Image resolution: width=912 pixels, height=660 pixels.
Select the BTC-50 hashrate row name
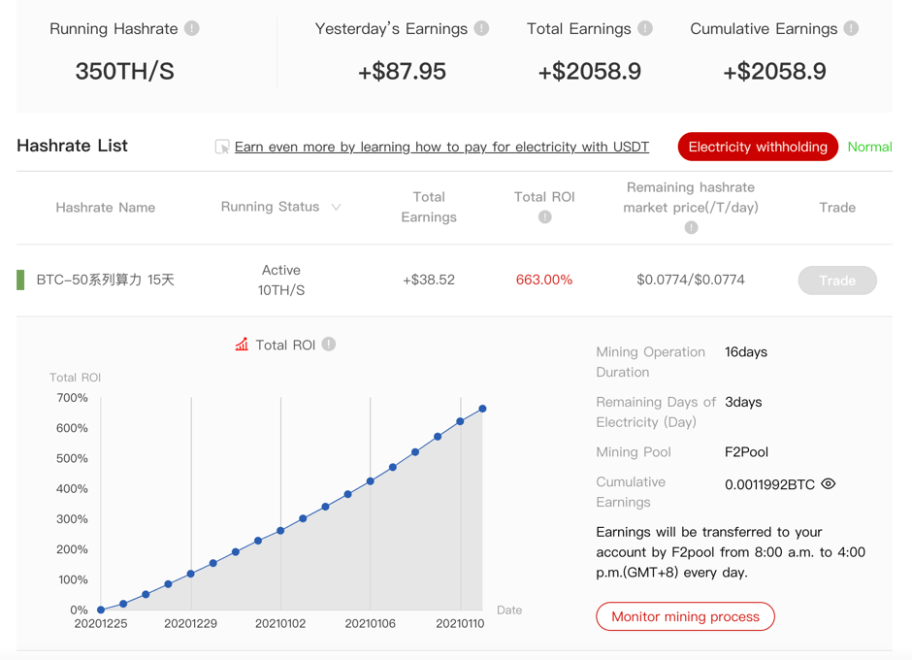(105, 280)
